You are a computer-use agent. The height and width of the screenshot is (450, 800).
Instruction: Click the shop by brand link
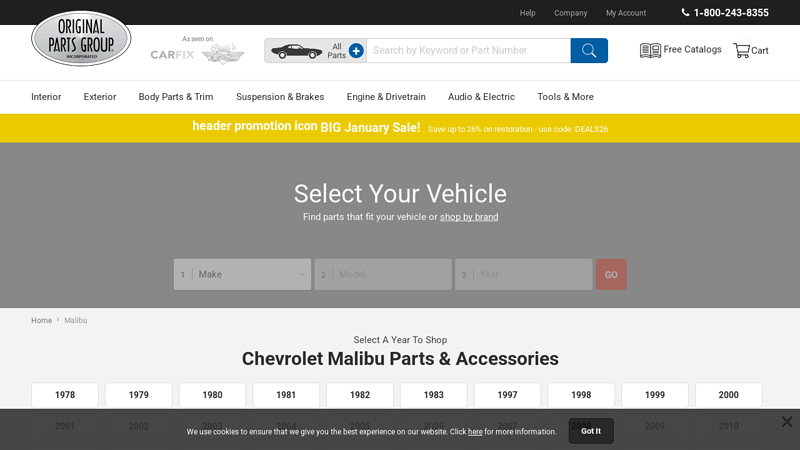(x=469, y=217)
